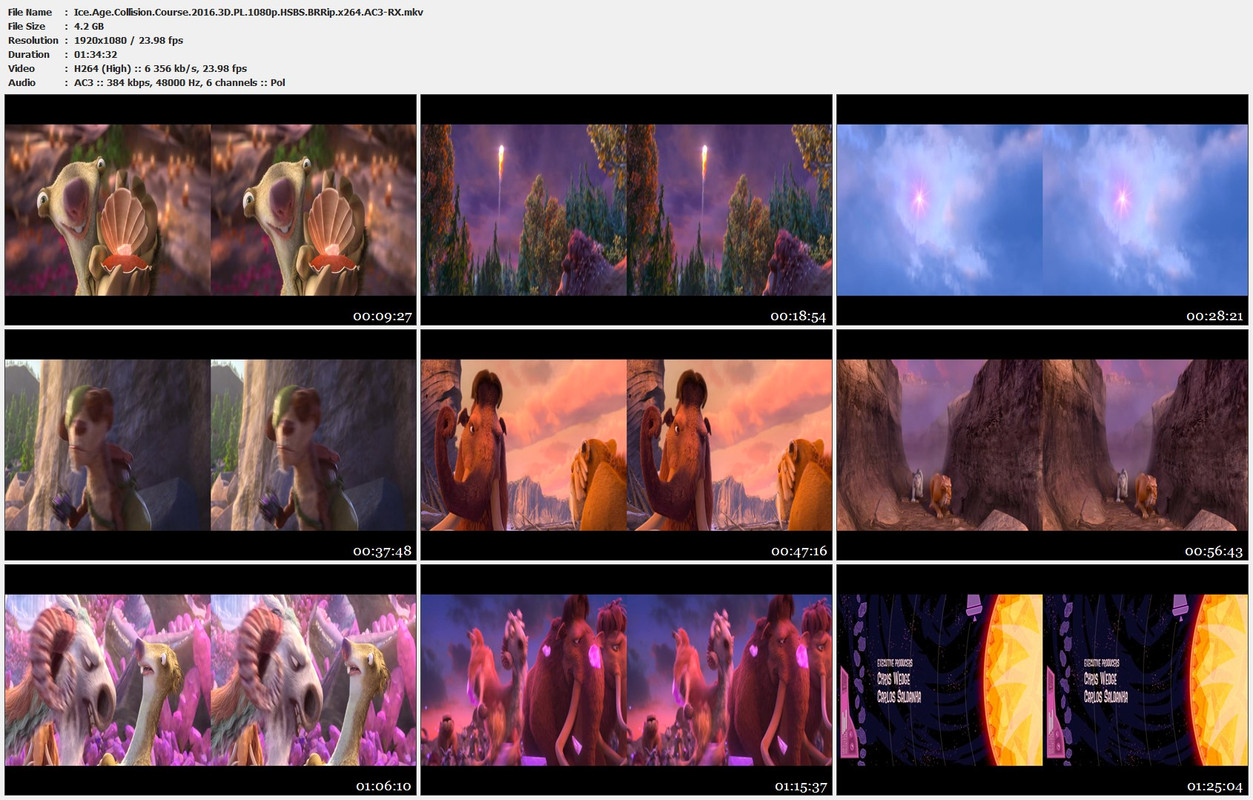
Task: Click the credits thumbnail stamped 01:25:04
Action: tap(1043, 680)
